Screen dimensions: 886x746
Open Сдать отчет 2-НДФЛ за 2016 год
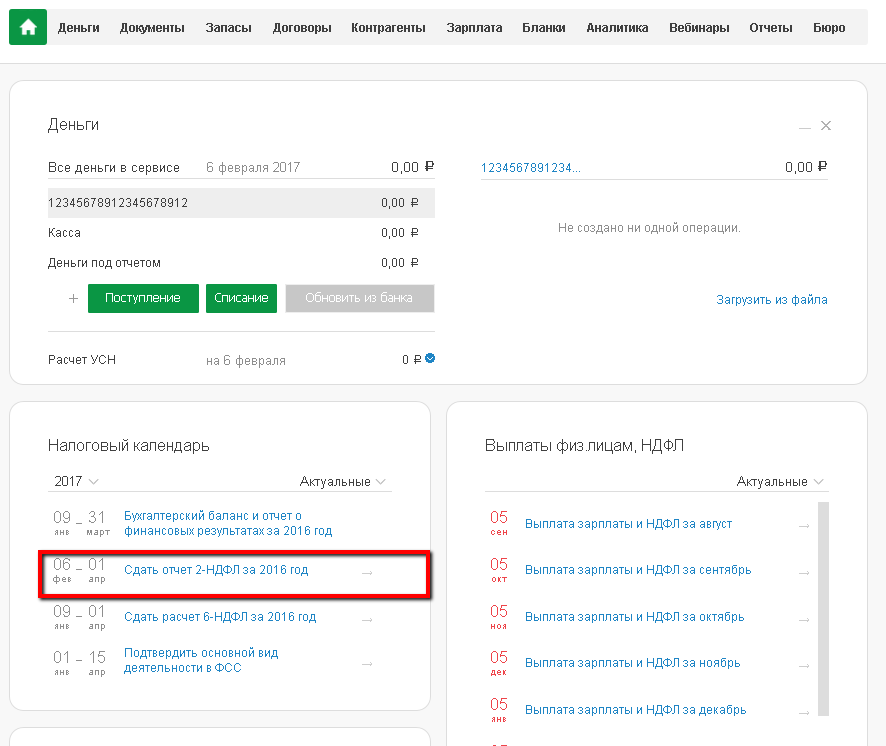point(216,570)
